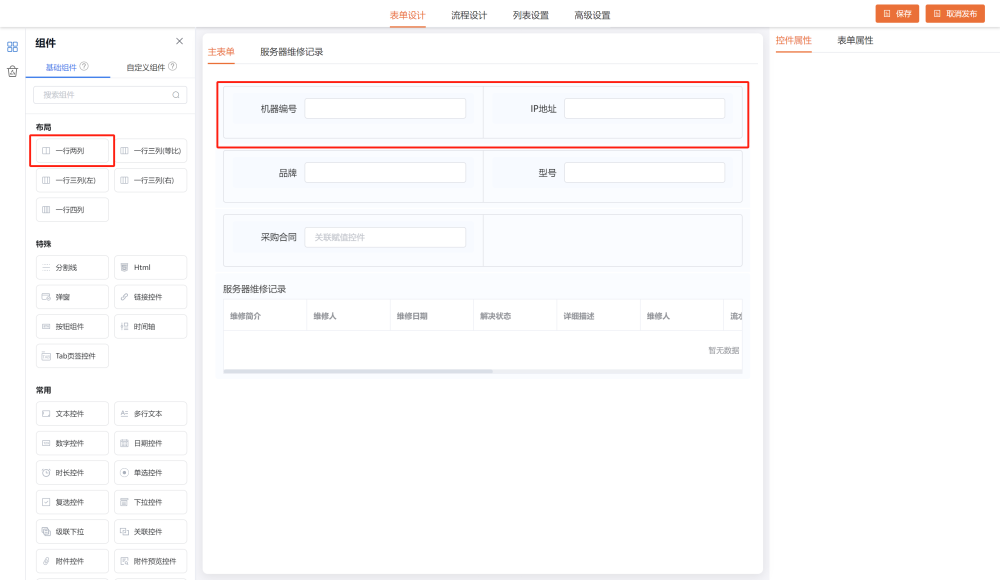Viewport: 1000px width, 580px height.
Task: Choose the 时间轴 timeline component
Action: 150,327
